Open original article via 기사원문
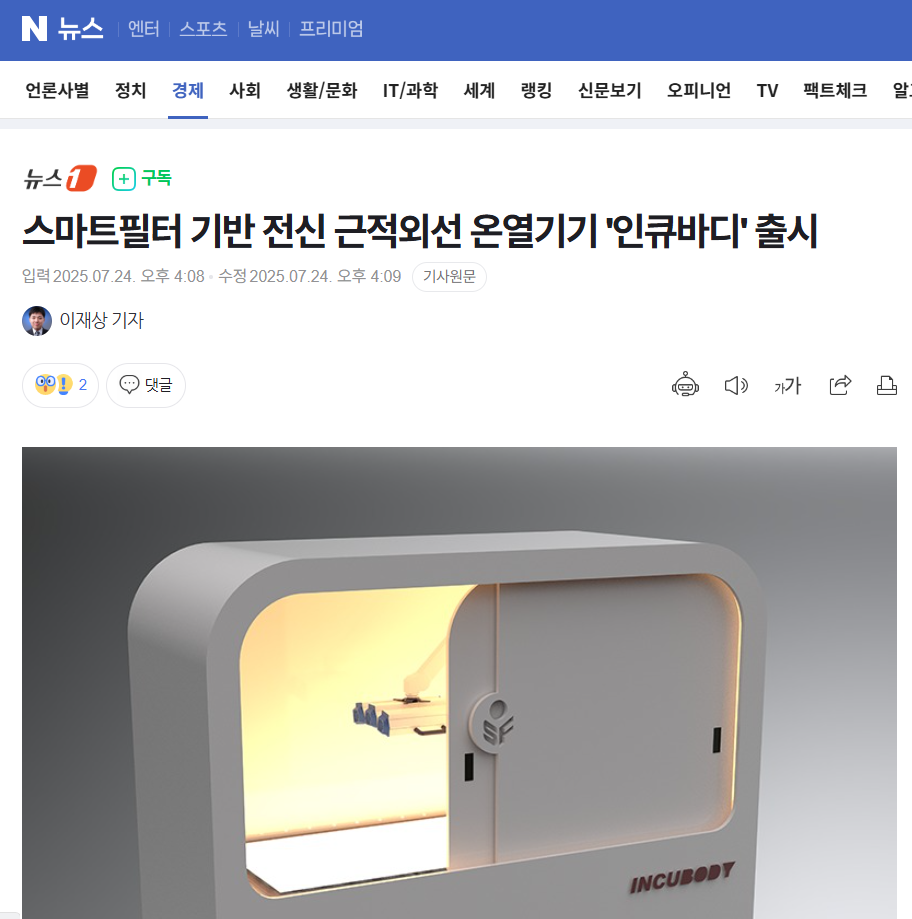Screen dimensions: 912x919 tap(449, 277)
